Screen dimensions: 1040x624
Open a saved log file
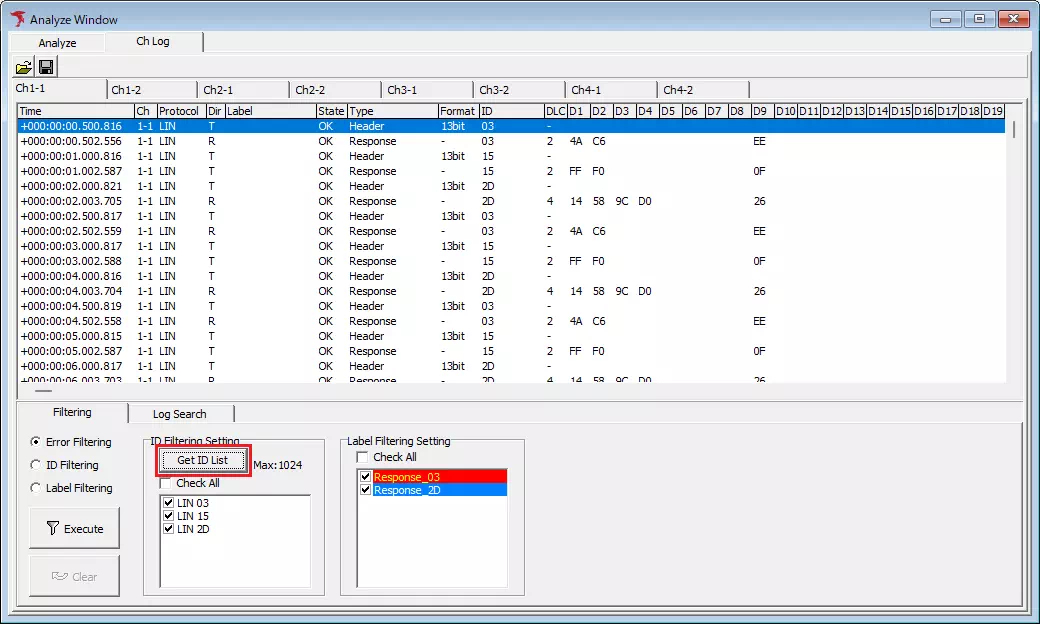point(23,66)
